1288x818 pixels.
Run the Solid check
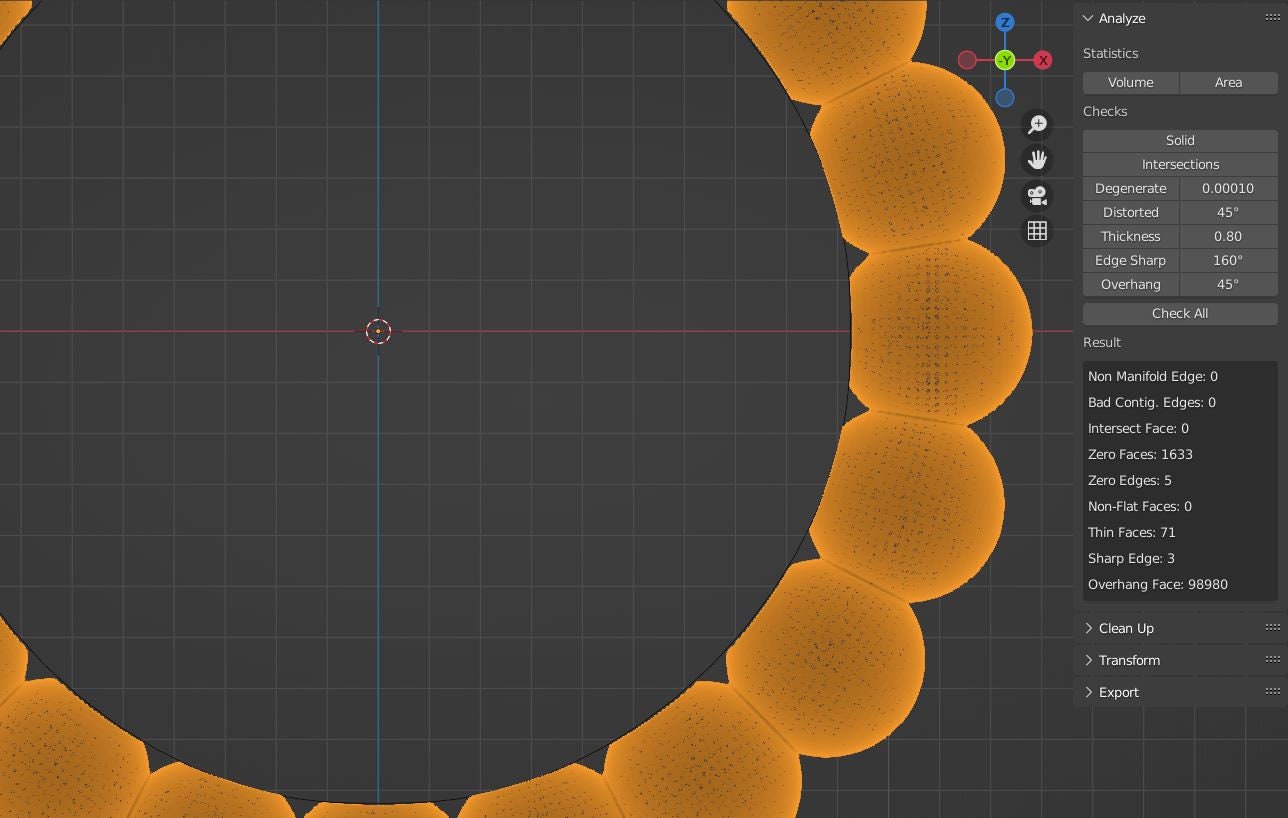[x=1180, y=140]
